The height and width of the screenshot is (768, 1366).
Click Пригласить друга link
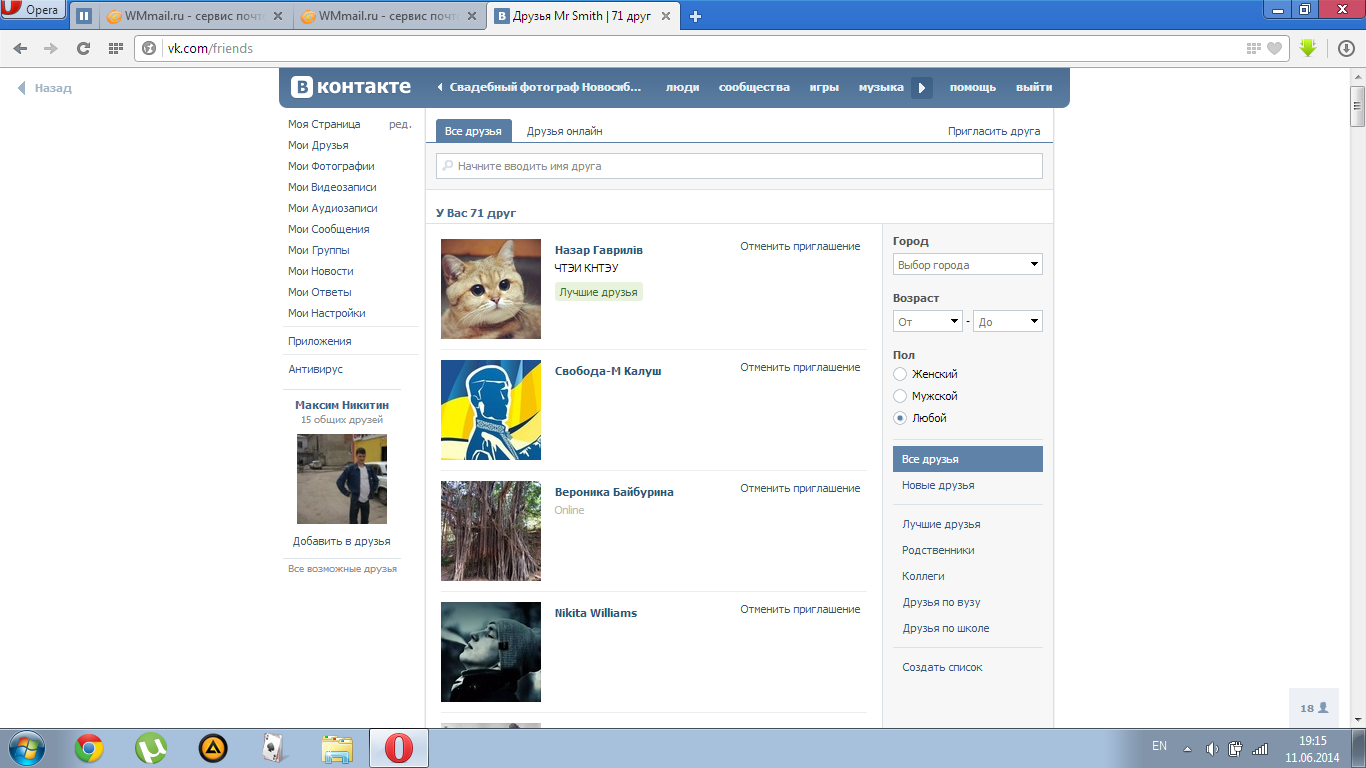pyautogui.click(x=994, y=131)
